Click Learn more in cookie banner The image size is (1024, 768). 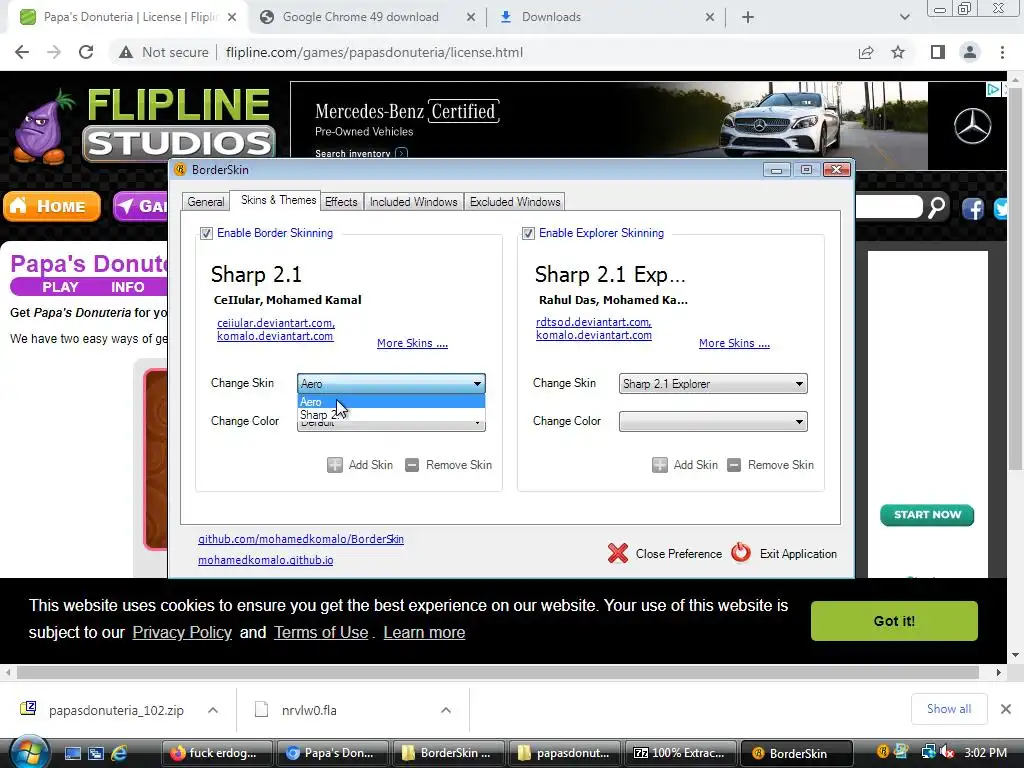pos(424,632)
